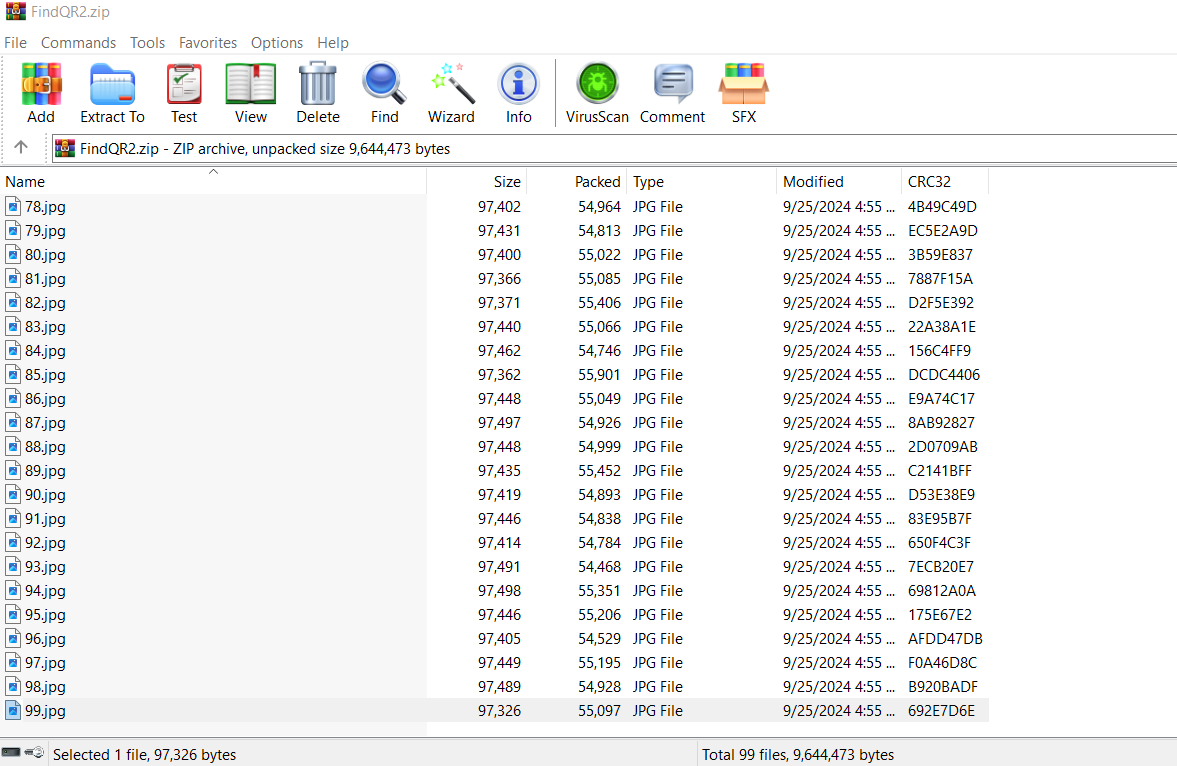Screen dimensions: 1177x766
Task: Open the View toolbar icon
Action: [251, 93]
